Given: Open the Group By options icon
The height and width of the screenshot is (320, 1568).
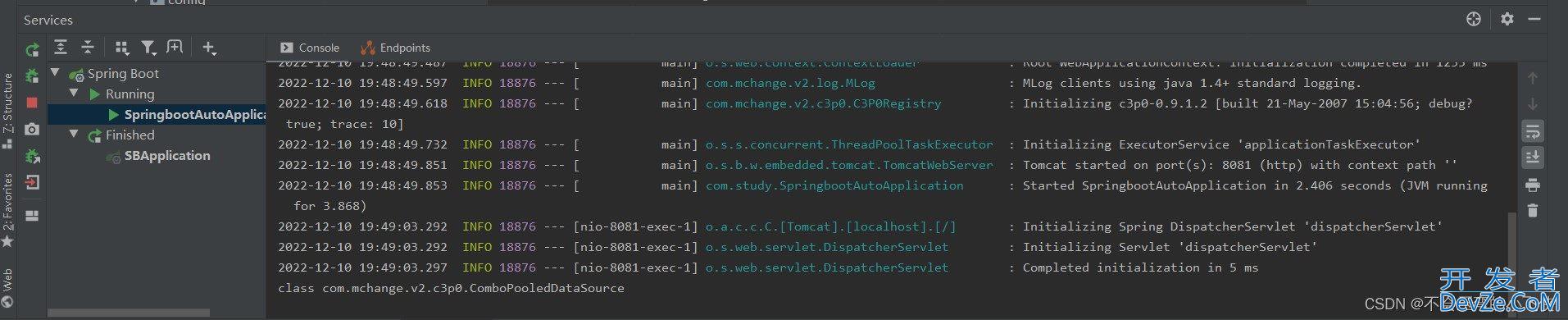Looking at the screenshot, I should 122,48.
